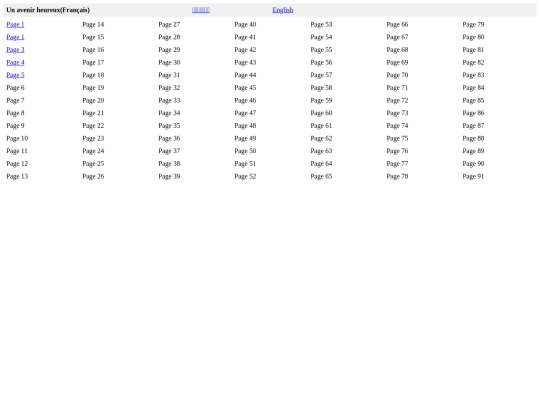Click the 'Page 27' entry
Screen dimensions: 540x405
pyautogui.click(x=169, y=24)
